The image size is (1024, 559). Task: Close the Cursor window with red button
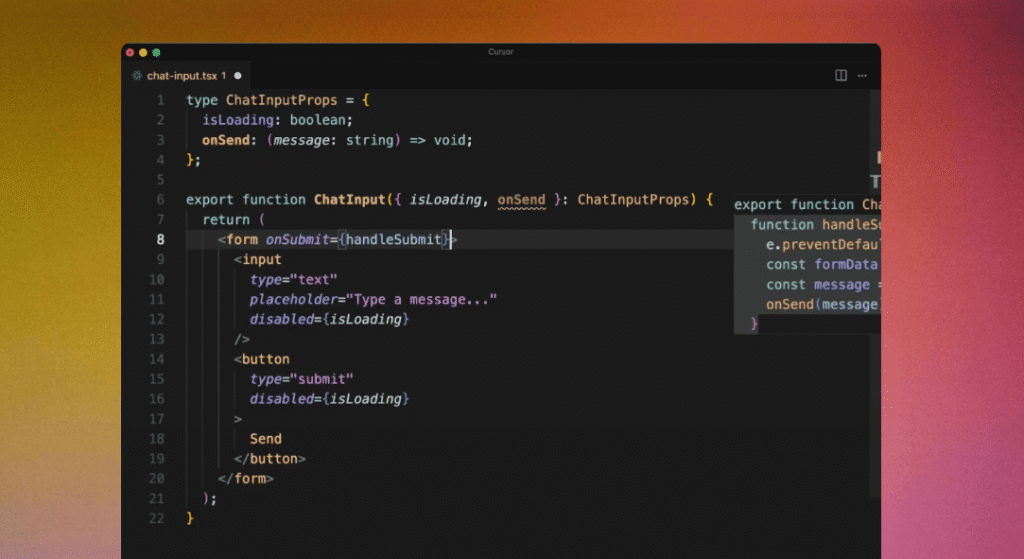pos(130,52)
